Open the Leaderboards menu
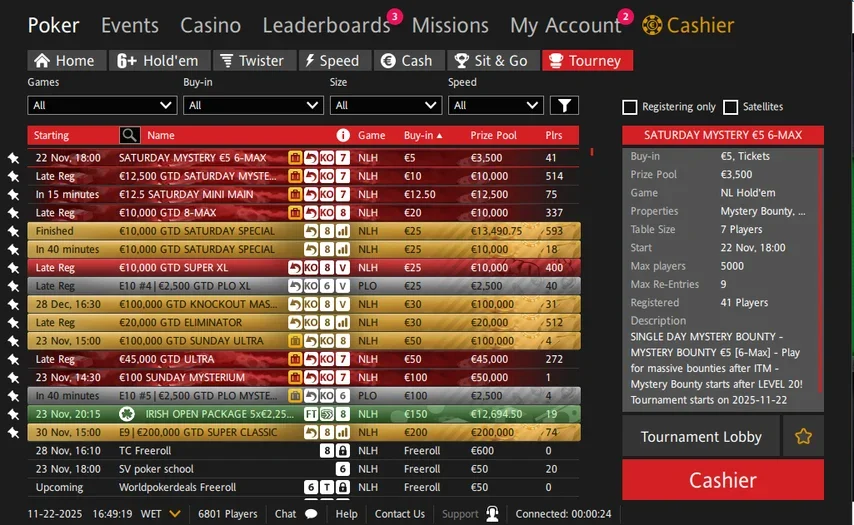854x525 pixels. tap(326, 25)
